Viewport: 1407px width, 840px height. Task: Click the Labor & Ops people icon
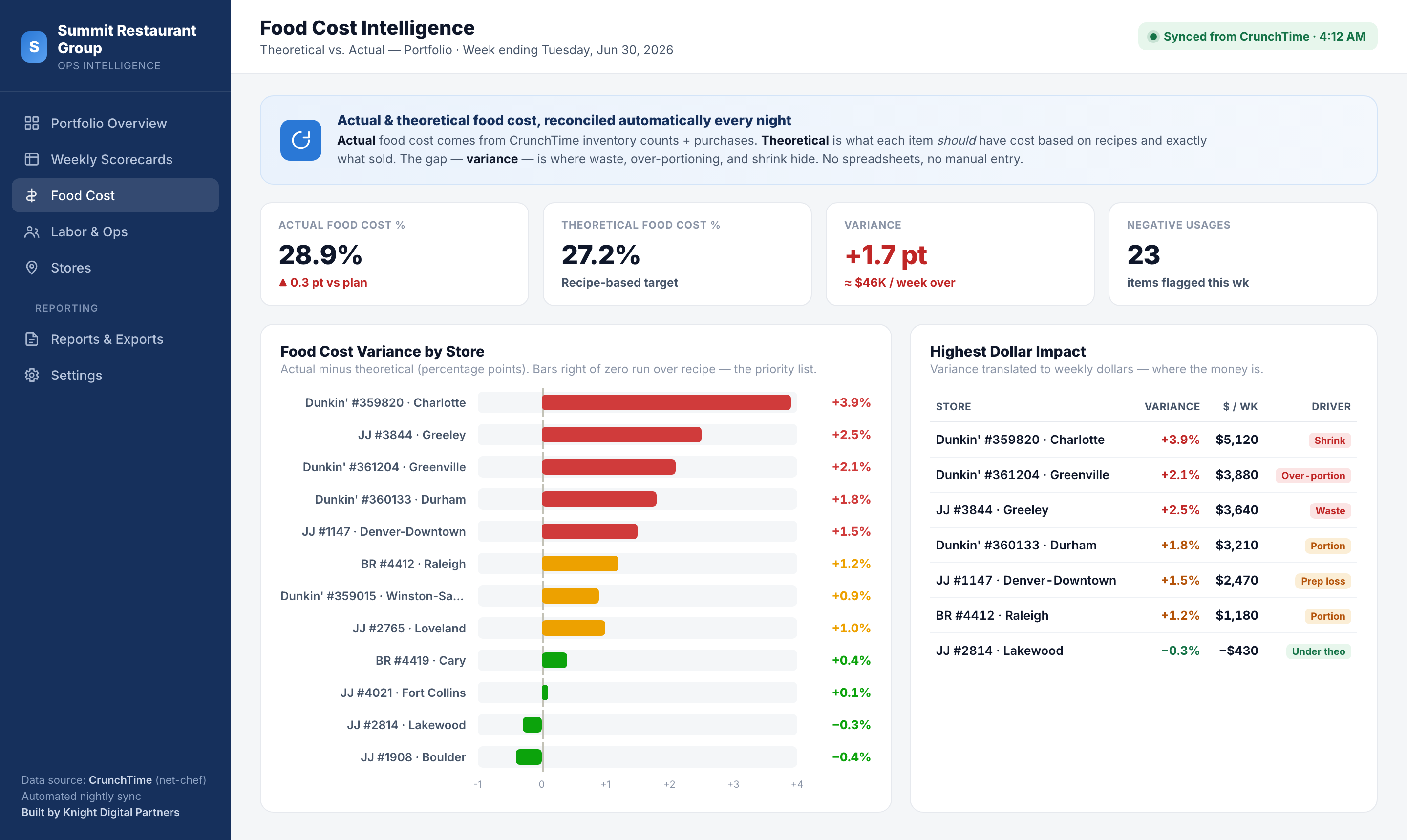(x=32, y=232)
